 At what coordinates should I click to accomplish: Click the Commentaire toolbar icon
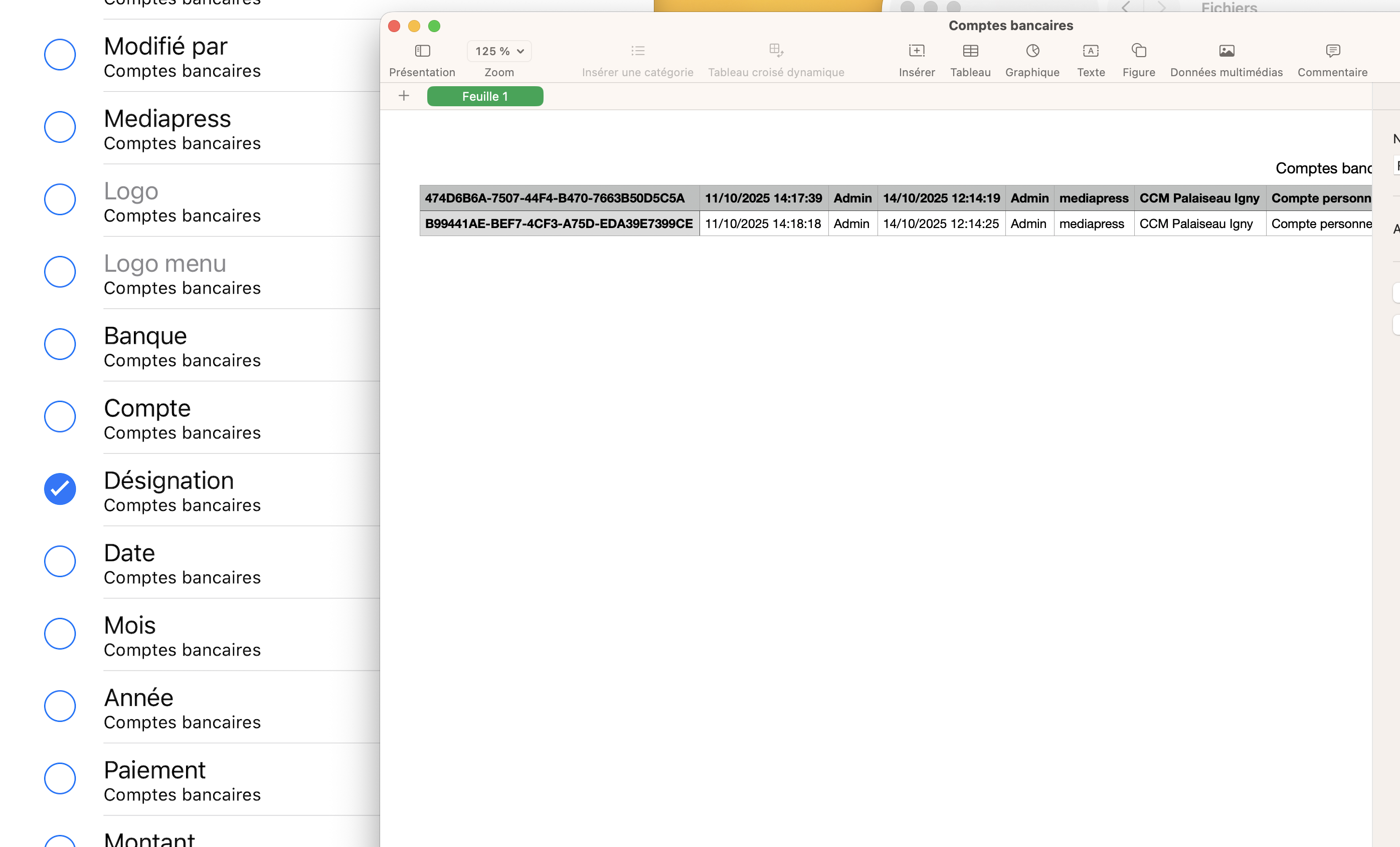pyautogui.click(x=1332, y=51)
